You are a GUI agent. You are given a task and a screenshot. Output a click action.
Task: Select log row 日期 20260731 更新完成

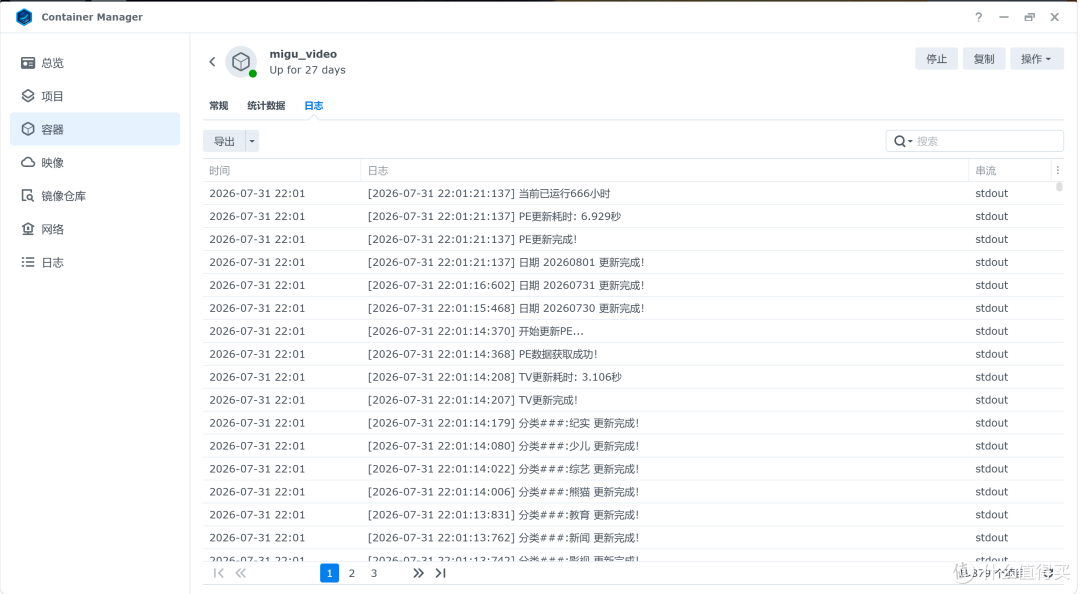[x=633, y=285]
